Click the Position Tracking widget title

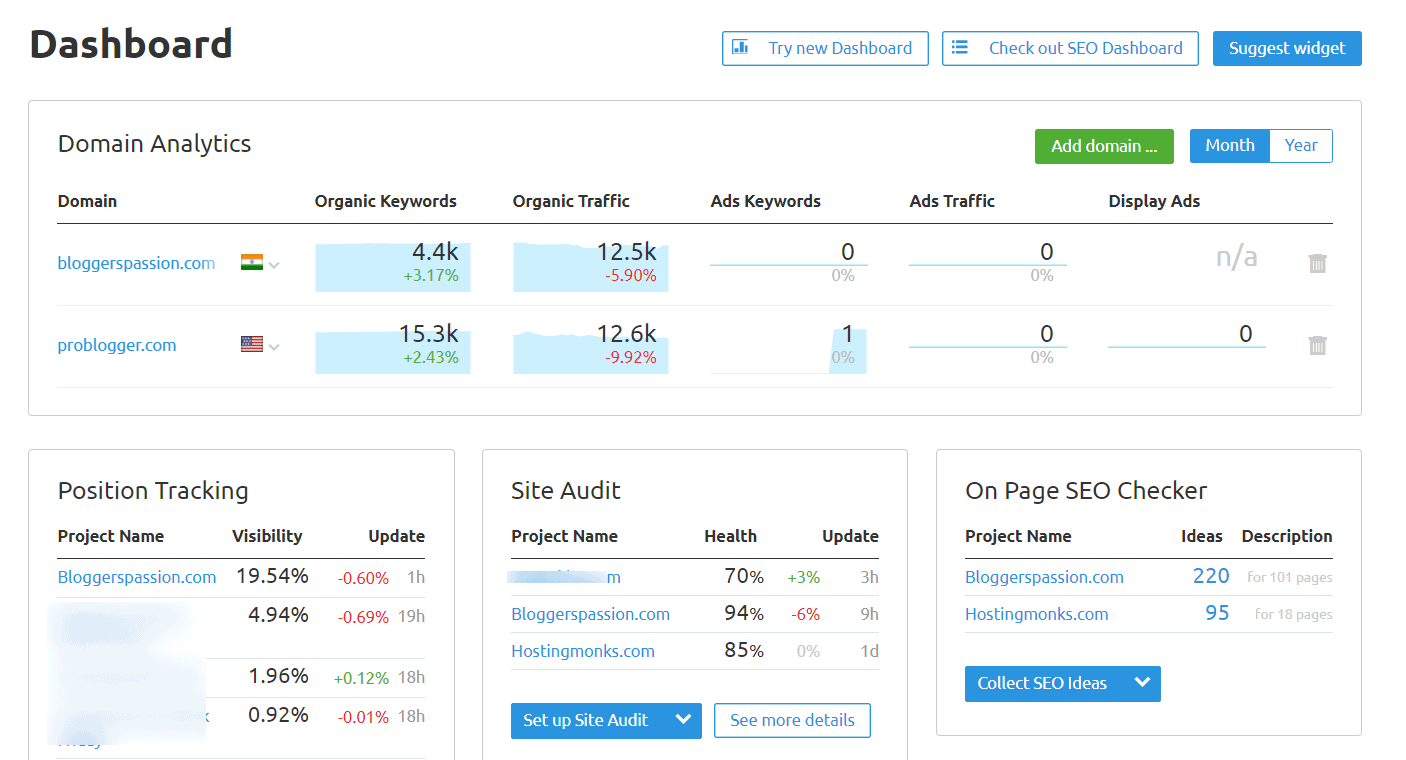click(x=153, y=491)
